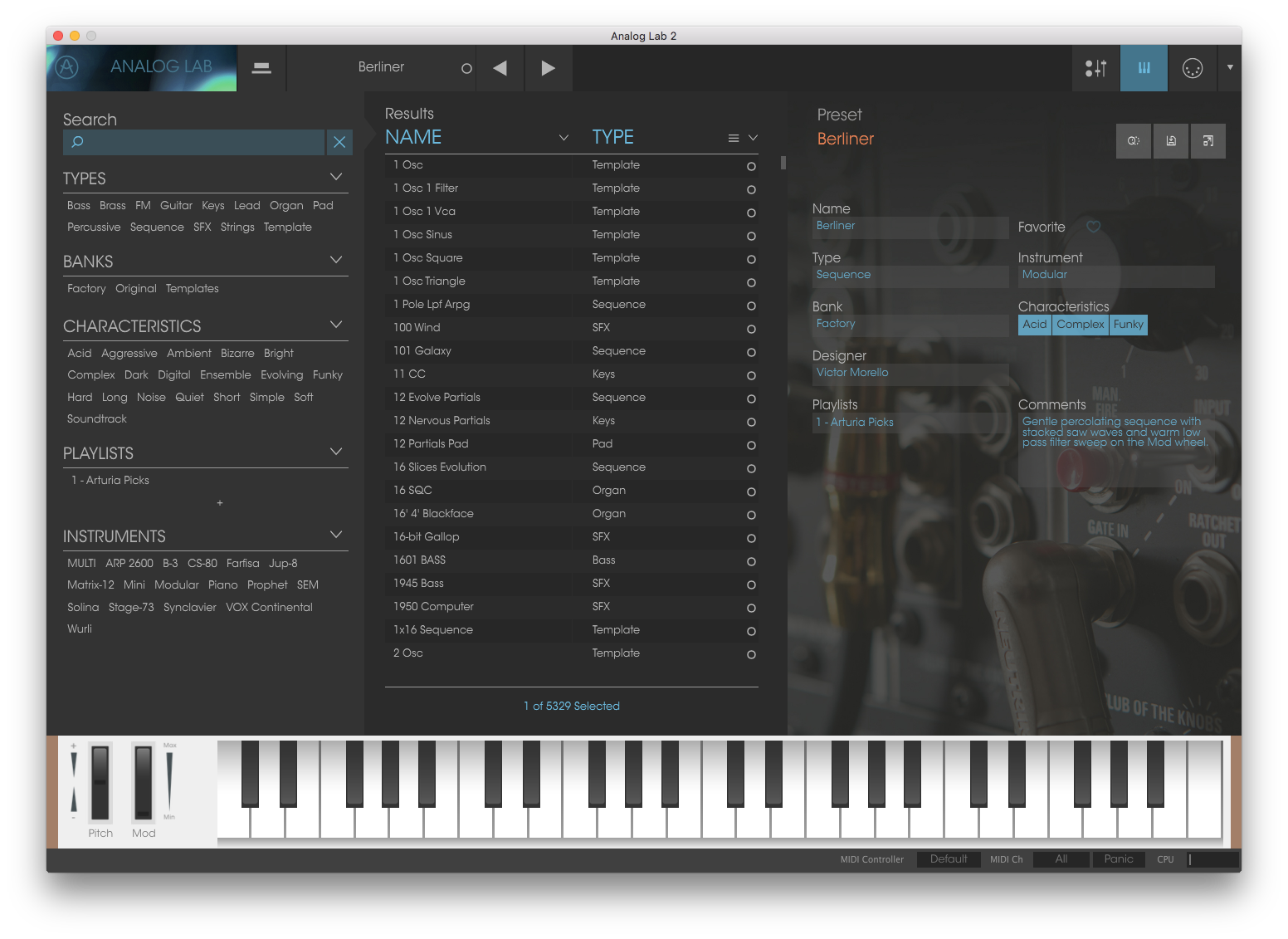
Task: Select the Templates bank filter
Action: [193, 289]
